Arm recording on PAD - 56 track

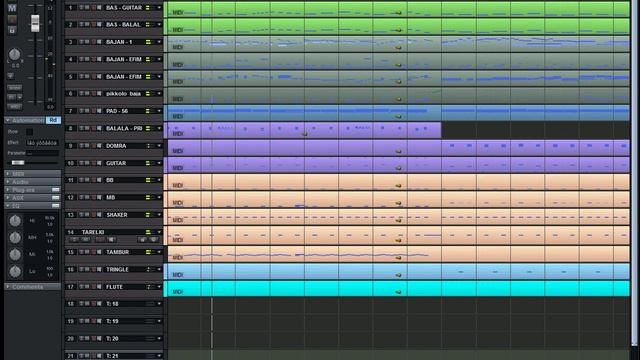point(93,111)
